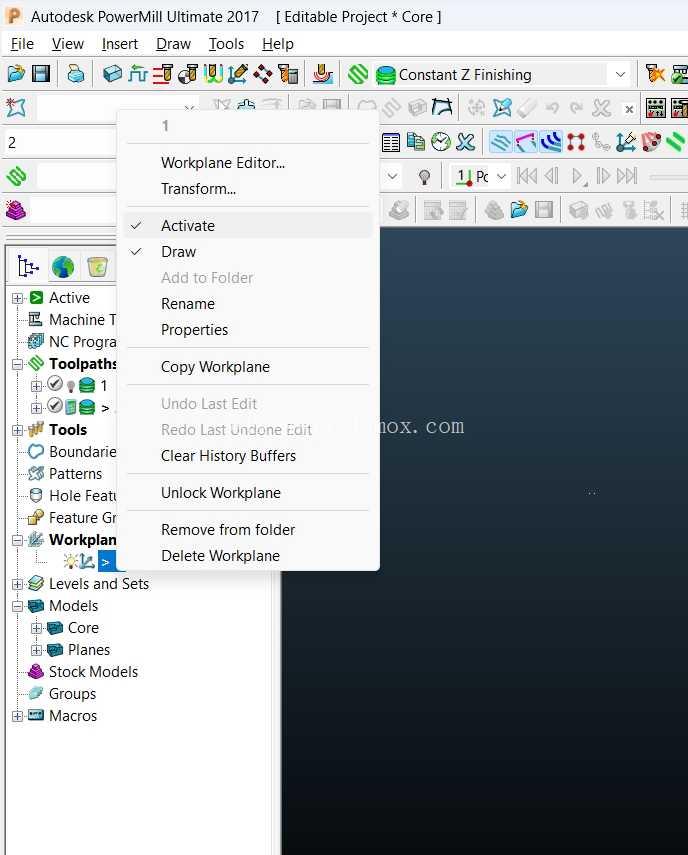Switch to the globe browser tab
The width and height of the screenshot is (688, 855).
point(63,267)
